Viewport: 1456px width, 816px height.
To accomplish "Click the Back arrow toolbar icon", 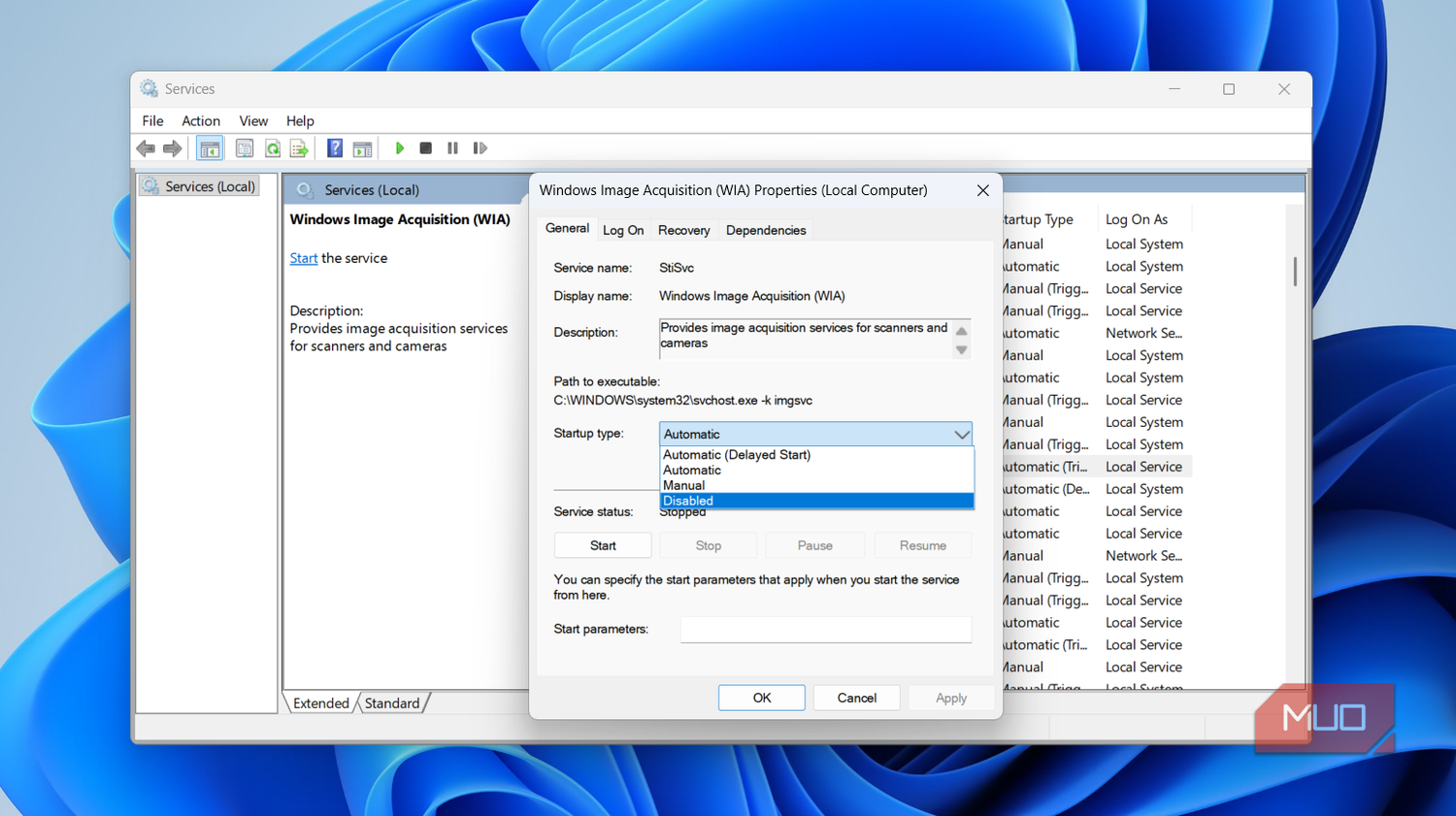I will pyautogui.click(x=146, y=148).
